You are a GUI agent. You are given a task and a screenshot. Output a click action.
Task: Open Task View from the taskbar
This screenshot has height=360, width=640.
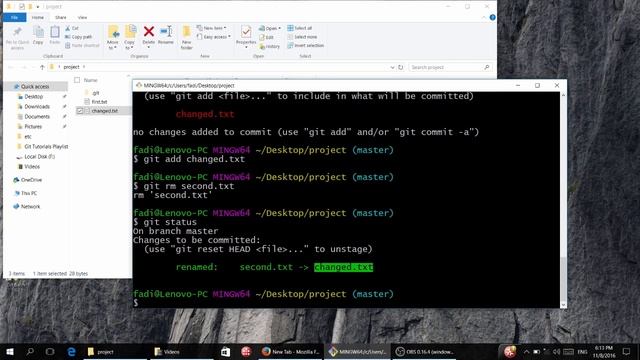(x=50, y=351)
